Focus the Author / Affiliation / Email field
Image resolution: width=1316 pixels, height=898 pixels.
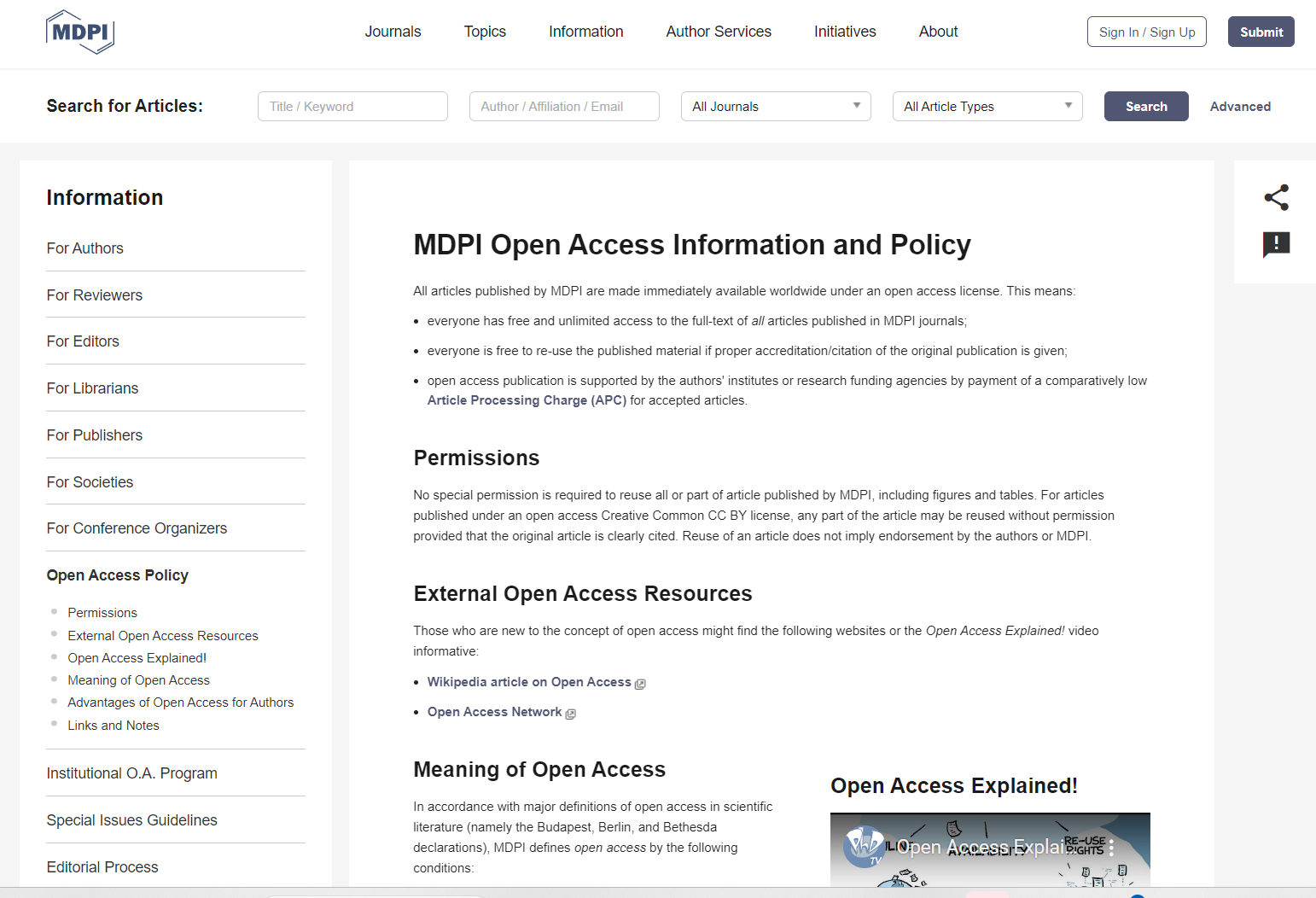point(564,107)
